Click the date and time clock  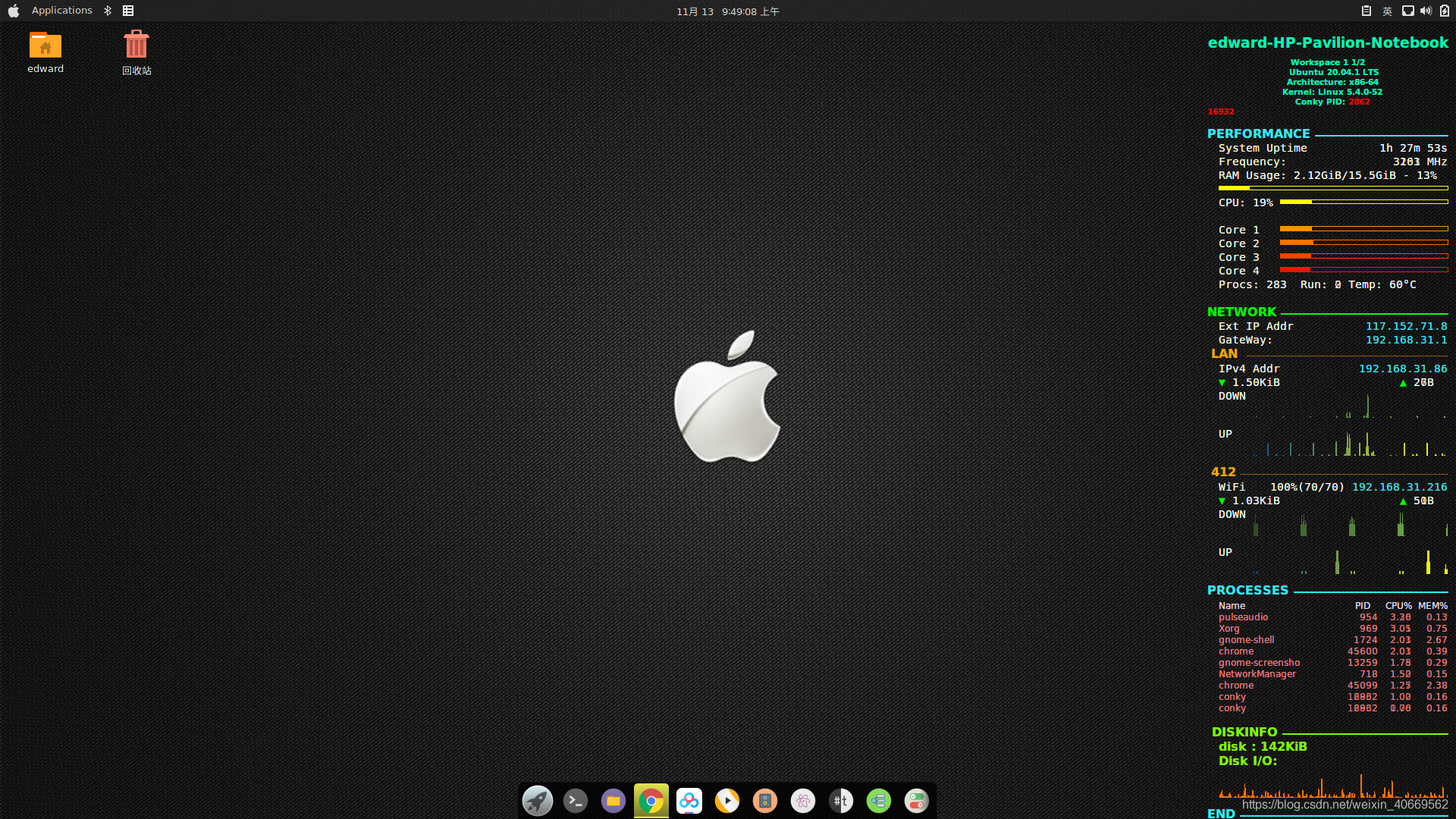point(727,11)
